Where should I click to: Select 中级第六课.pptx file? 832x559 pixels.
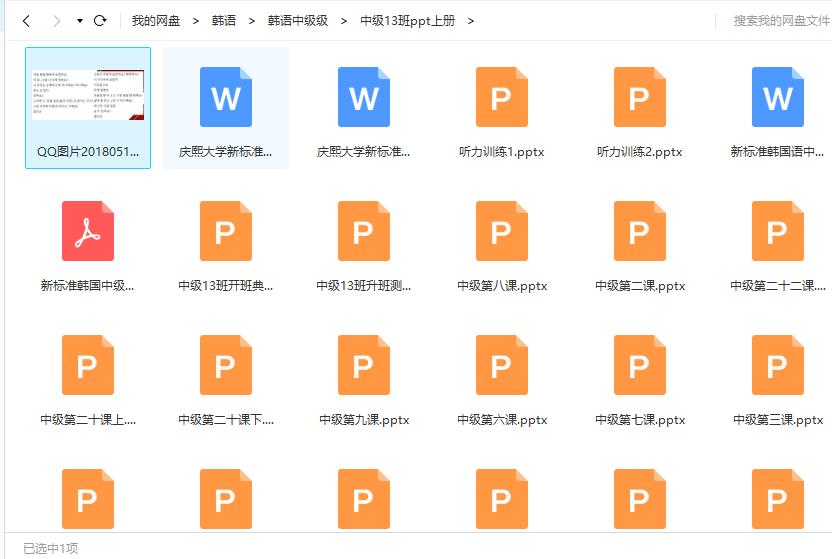501,365
